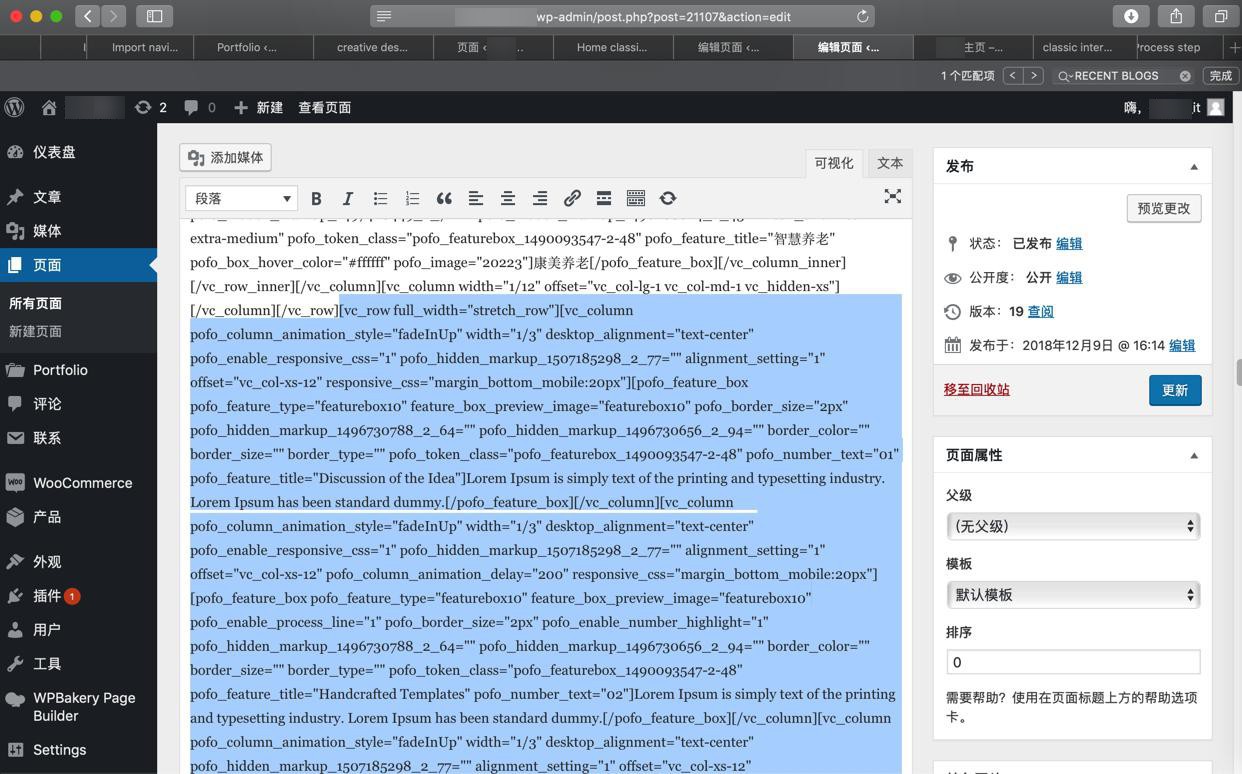Reload page in Safari address bar
1242x774 pixels.
tap(862, 16)
